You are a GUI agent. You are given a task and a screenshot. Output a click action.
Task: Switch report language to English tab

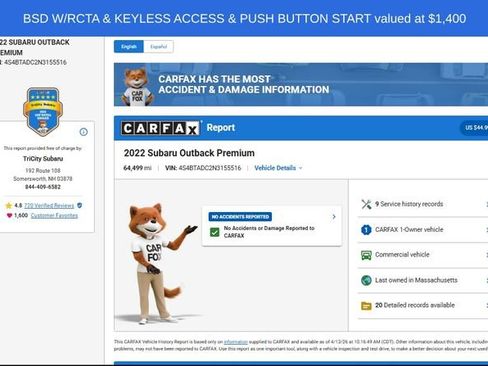click(x=129, y=47)
